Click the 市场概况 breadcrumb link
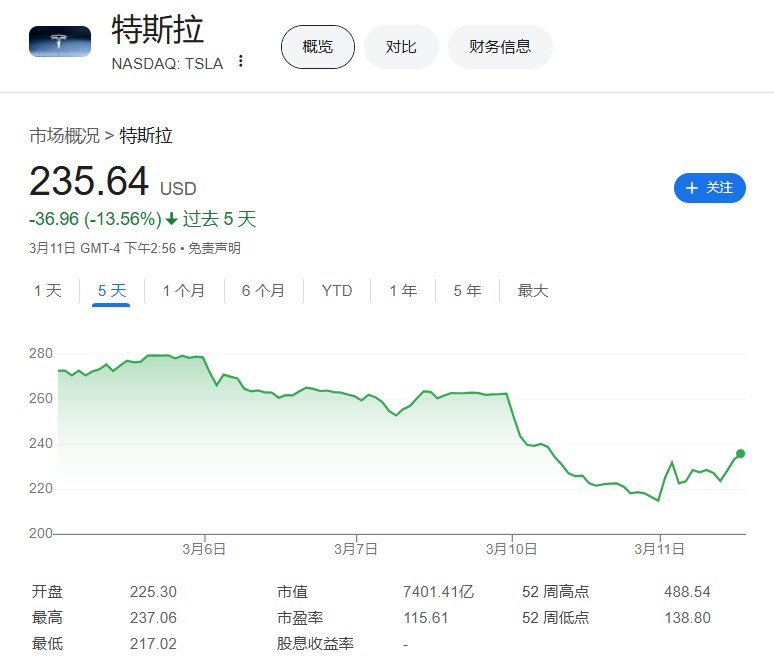Viewport: 774px width, 667px height. (65, 136)
